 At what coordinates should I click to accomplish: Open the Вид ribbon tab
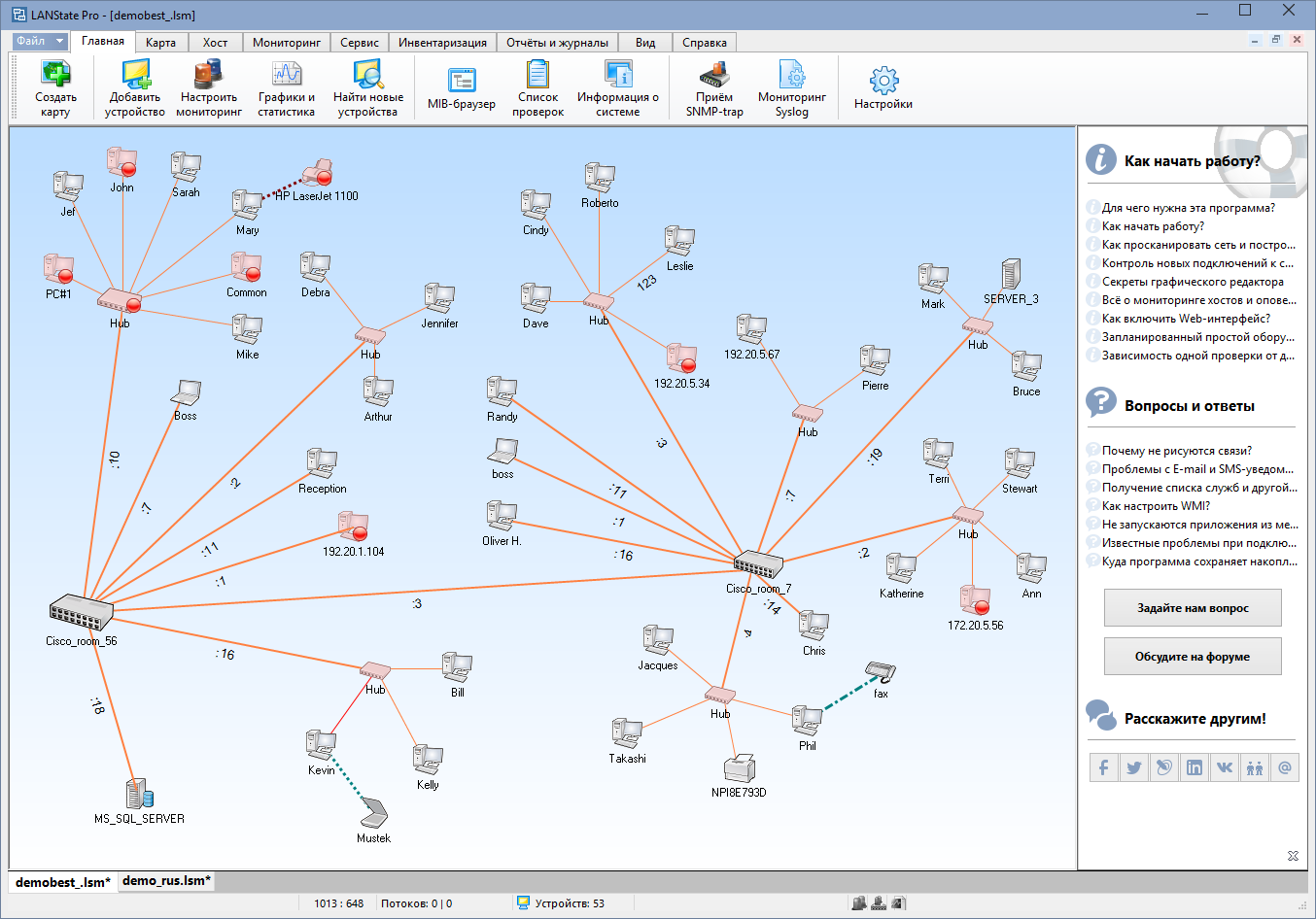pyautogui.click(x=645, y=42)
